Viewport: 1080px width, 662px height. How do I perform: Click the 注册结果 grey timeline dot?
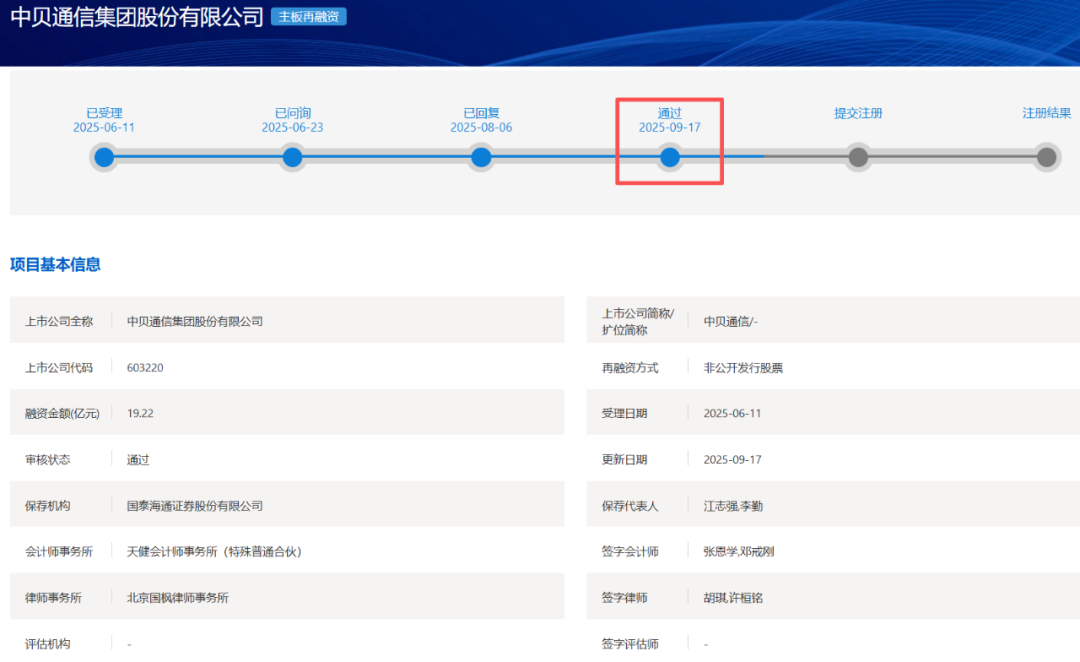[1046, 157]
